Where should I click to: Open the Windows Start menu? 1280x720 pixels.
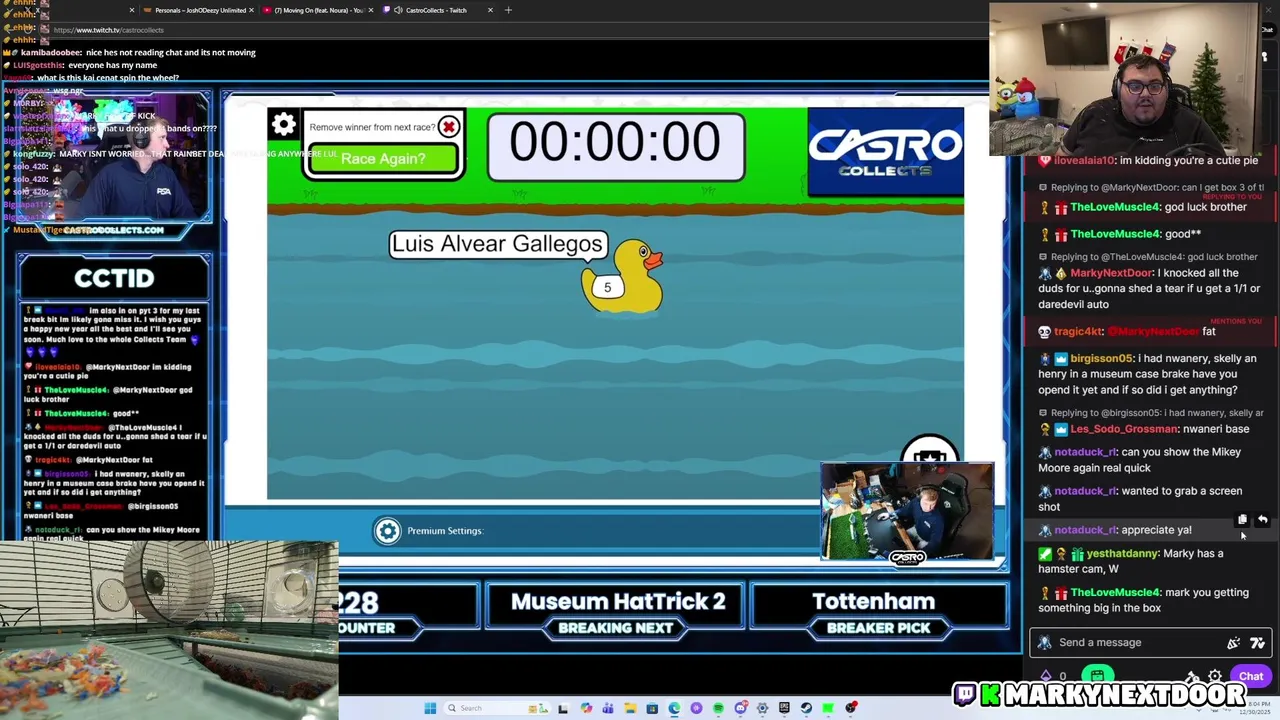pos(430,708)
